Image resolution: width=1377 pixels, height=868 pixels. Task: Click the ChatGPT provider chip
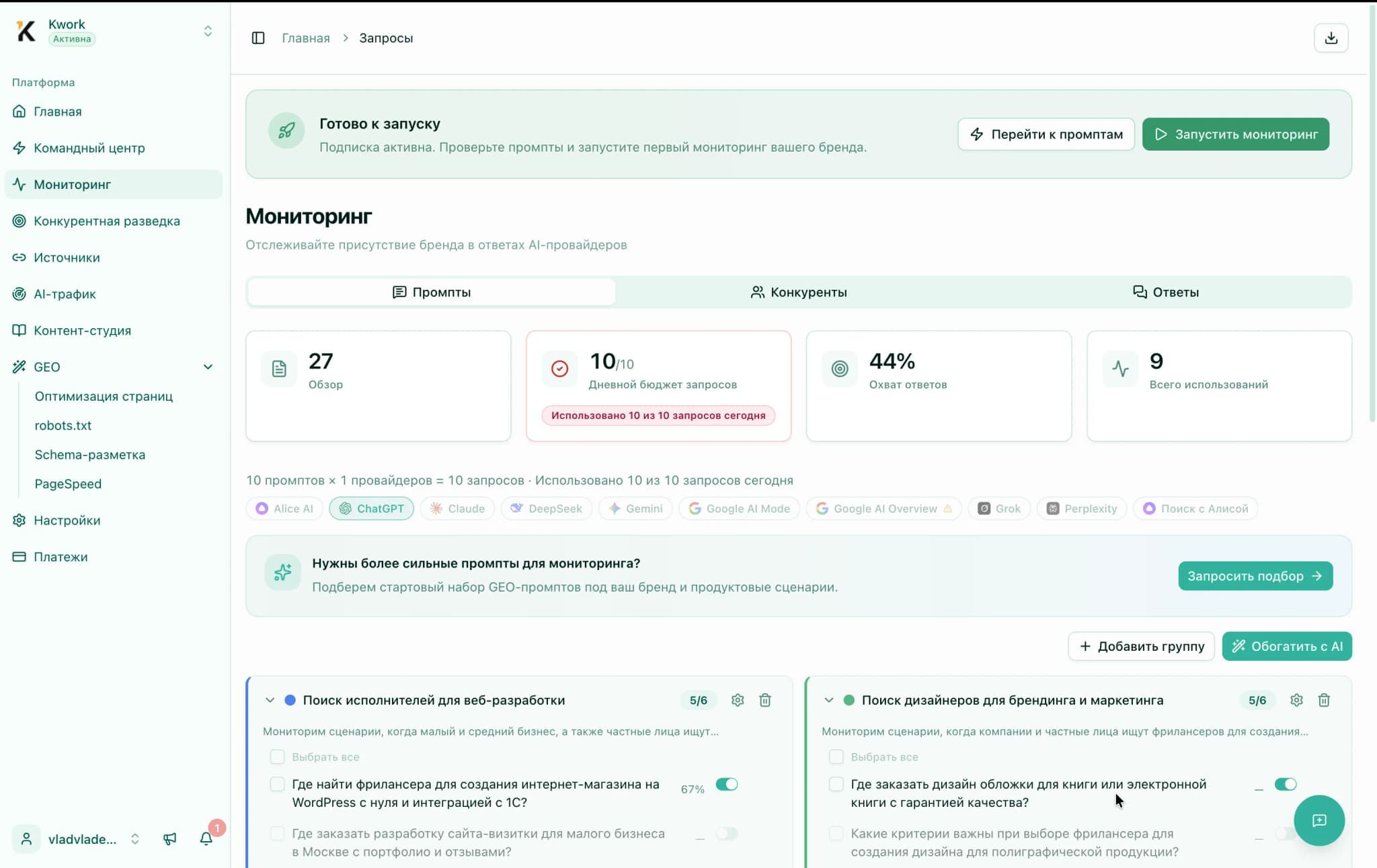371,508
